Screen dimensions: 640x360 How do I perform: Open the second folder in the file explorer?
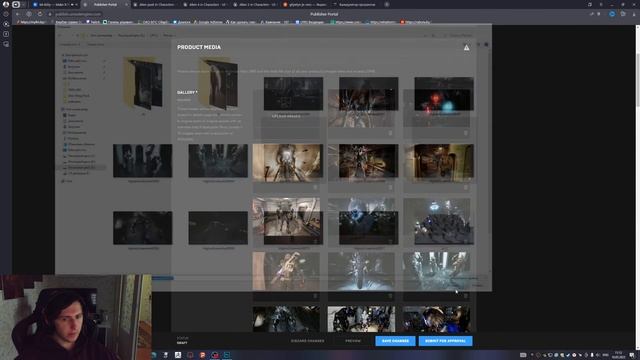[x=218, y=84]
